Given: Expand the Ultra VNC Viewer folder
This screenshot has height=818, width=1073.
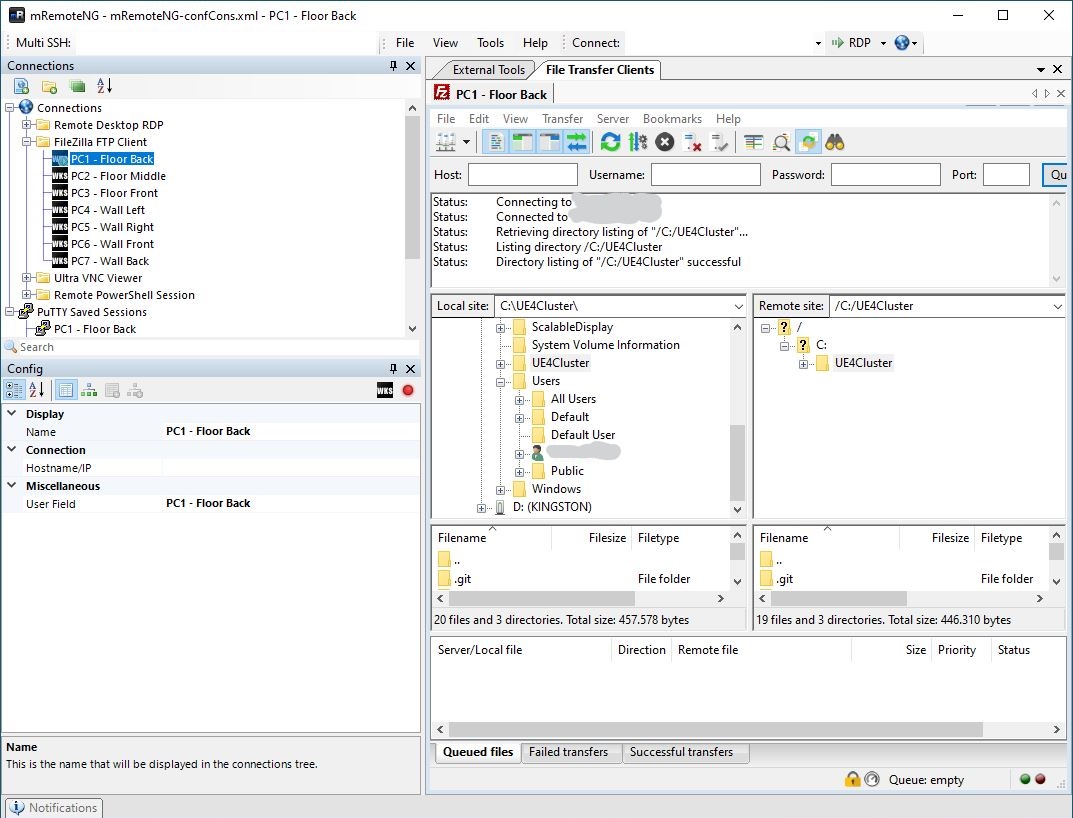Looking at the screenshot, I should 27,278.
